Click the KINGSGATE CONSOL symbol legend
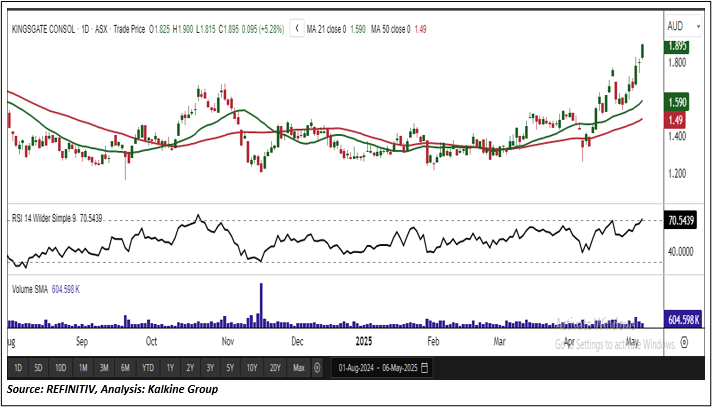The image size is (712, 407). coord(43,29)
